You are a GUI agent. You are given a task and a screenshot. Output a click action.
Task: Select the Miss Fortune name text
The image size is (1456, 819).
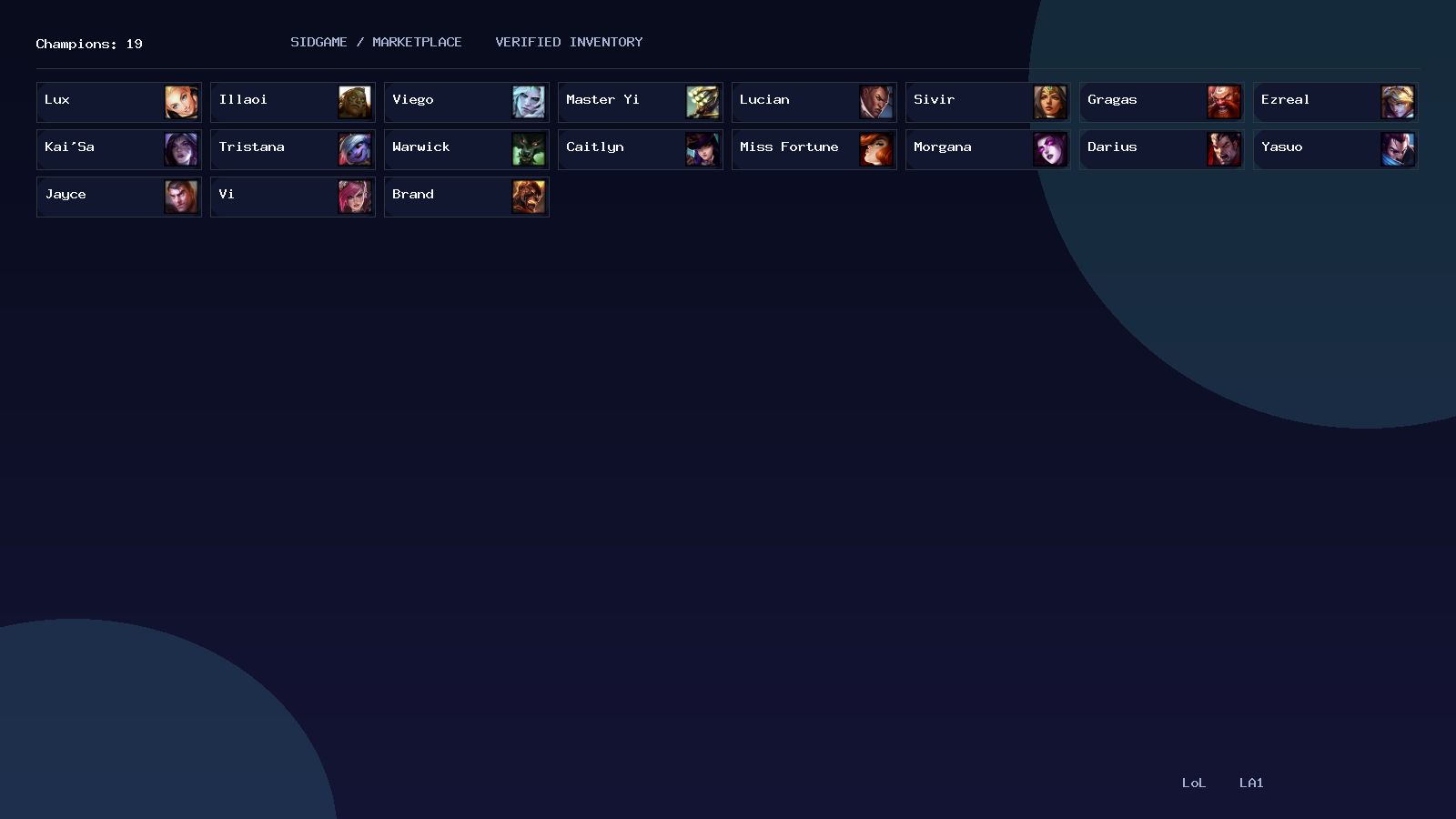pyautogui.click(x=789, y=147)
